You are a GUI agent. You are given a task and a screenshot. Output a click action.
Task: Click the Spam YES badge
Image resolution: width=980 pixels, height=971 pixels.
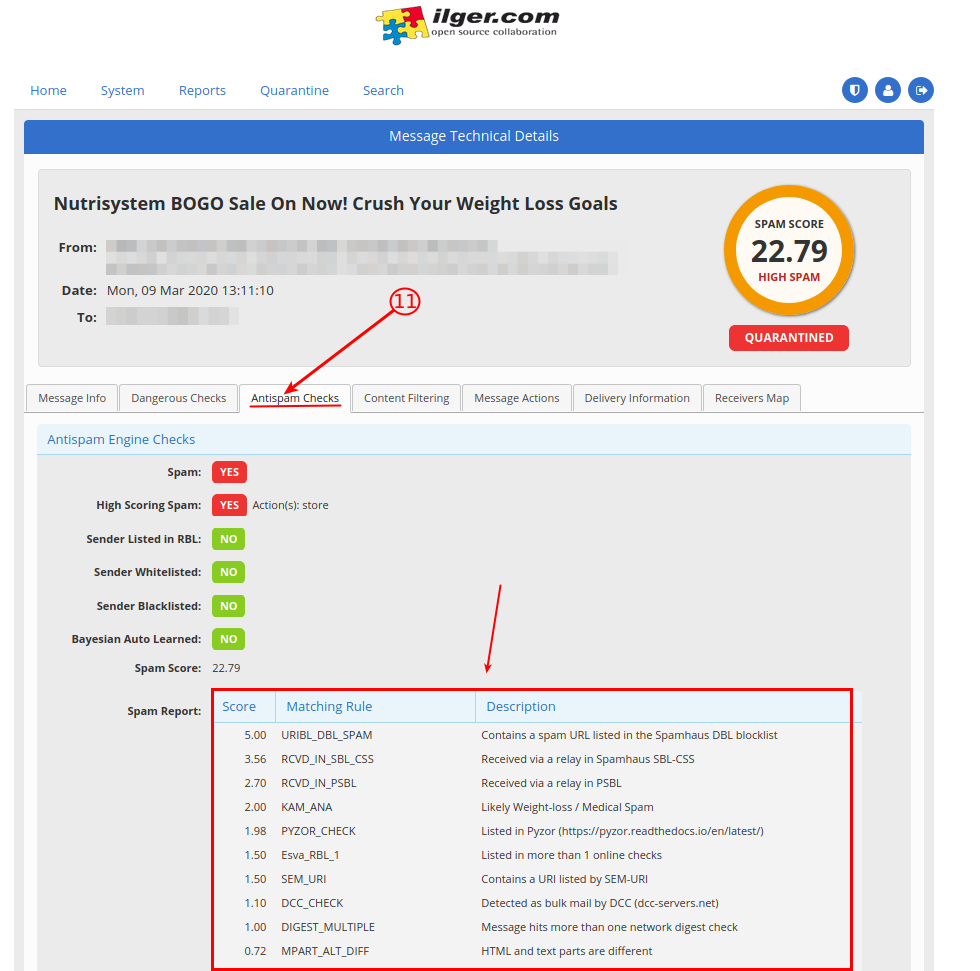click(x=229, y=472)
